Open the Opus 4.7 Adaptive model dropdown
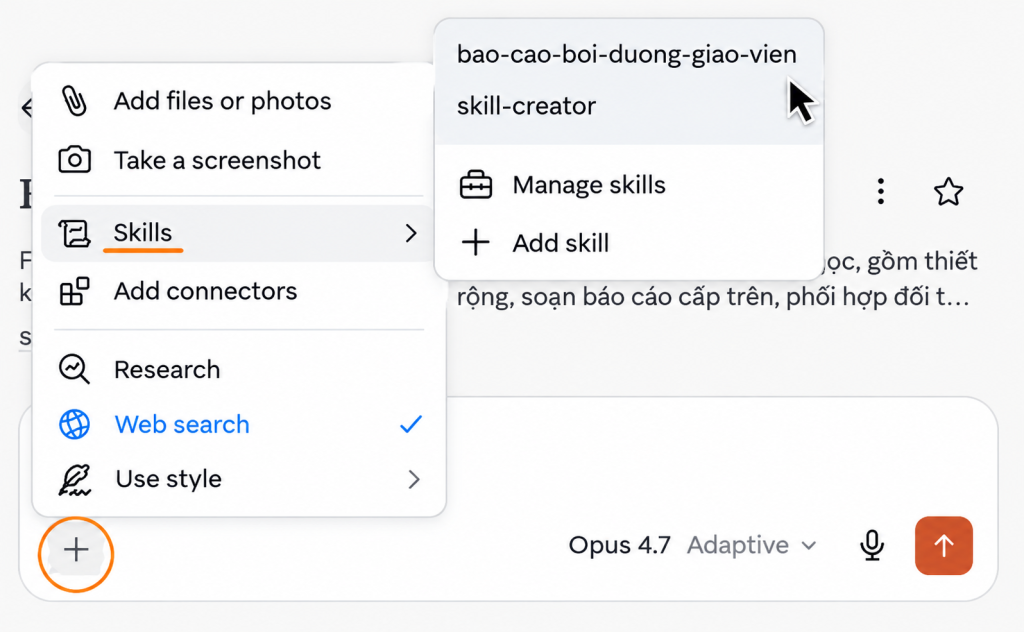 point(692,545)
